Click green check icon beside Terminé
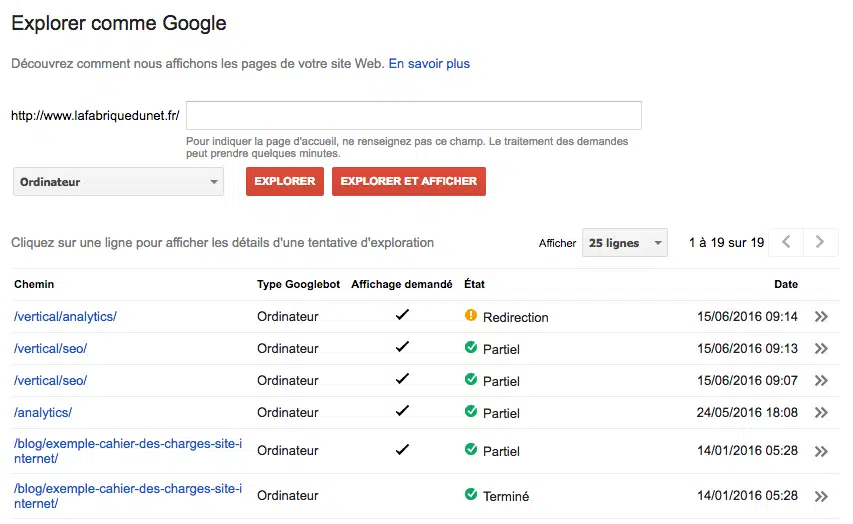The image size is (853, 524). pyautogui.click(x=471, y=495)
